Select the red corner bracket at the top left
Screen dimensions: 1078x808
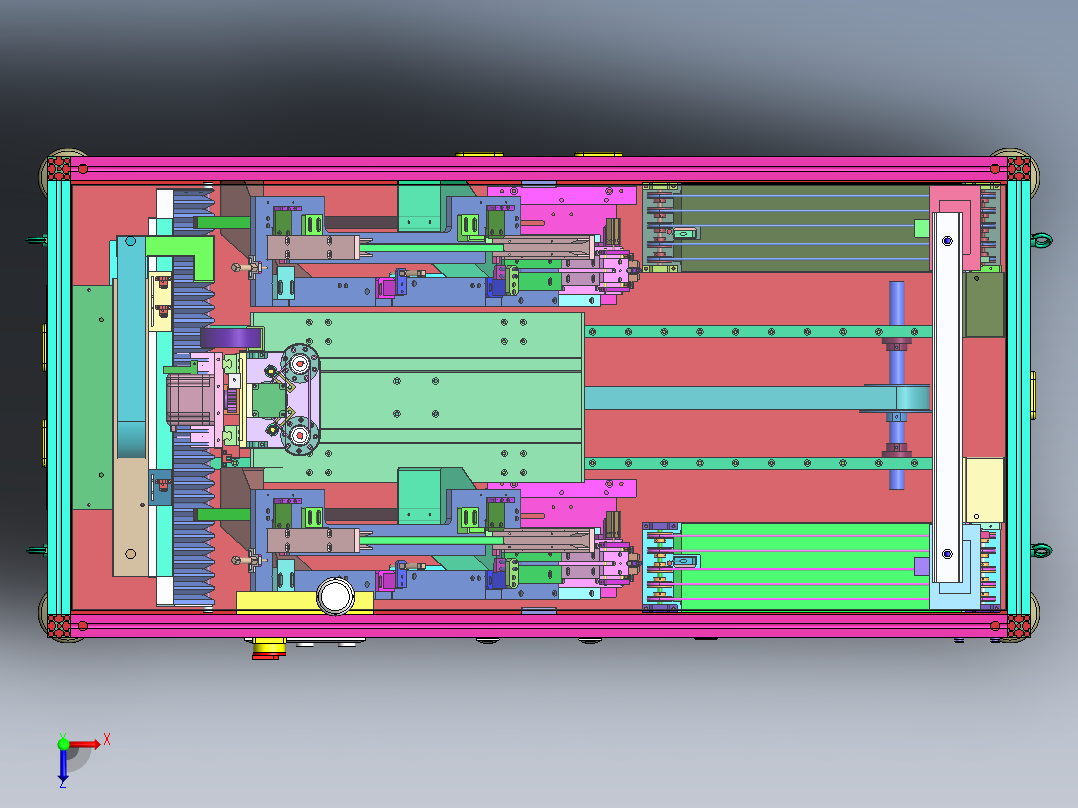pos(58,168)
